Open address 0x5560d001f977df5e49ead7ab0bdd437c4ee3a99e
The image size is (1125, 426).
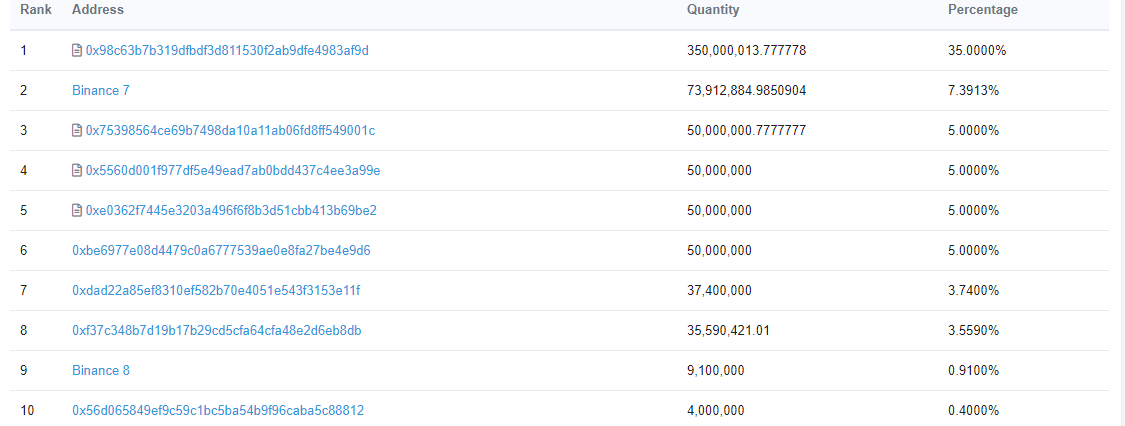pyautogui.click(x=233, y=170)
